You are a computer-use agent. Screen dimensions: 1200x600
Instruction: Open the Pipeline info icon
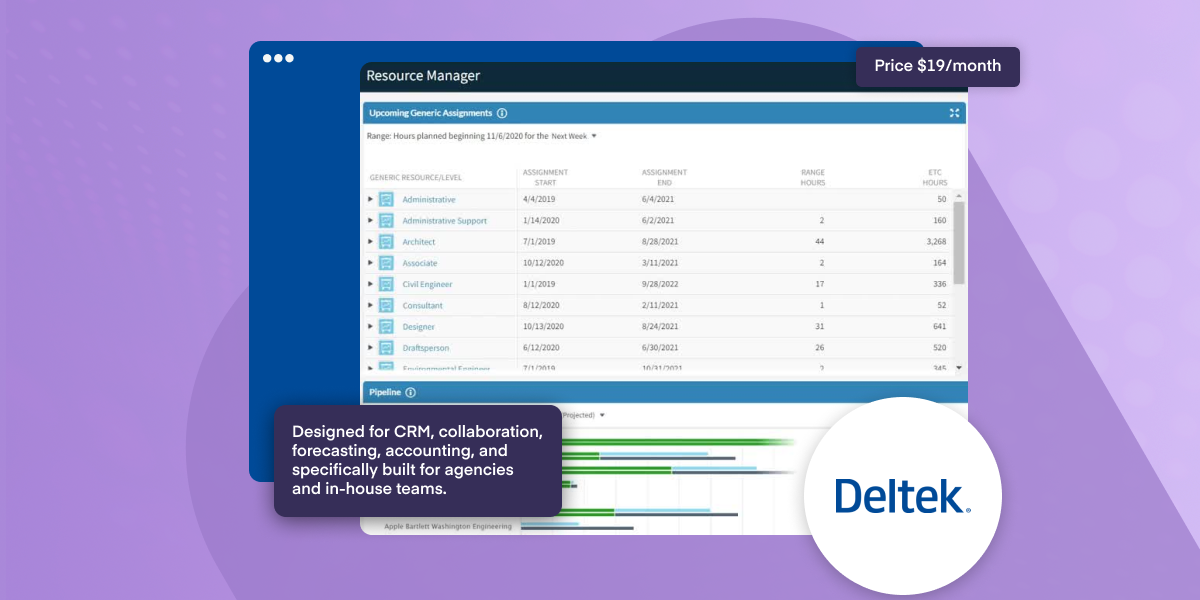click(x=410, y=393)
